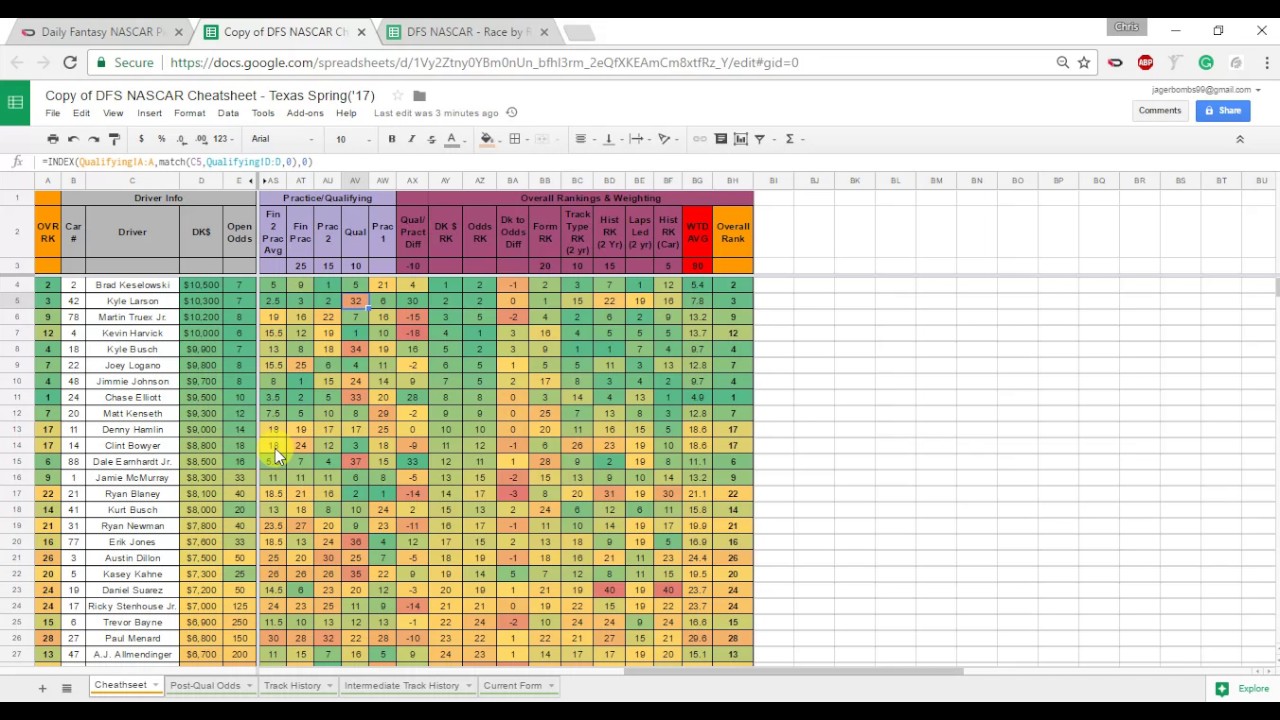Open the Sheets home icon

15,102
